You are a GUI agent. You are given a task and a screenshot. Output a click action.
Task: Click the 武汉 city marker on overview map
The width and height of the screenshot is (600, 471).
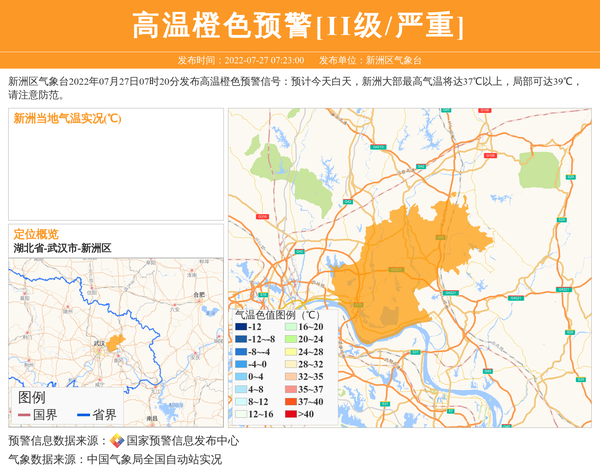tap(99, 349)
